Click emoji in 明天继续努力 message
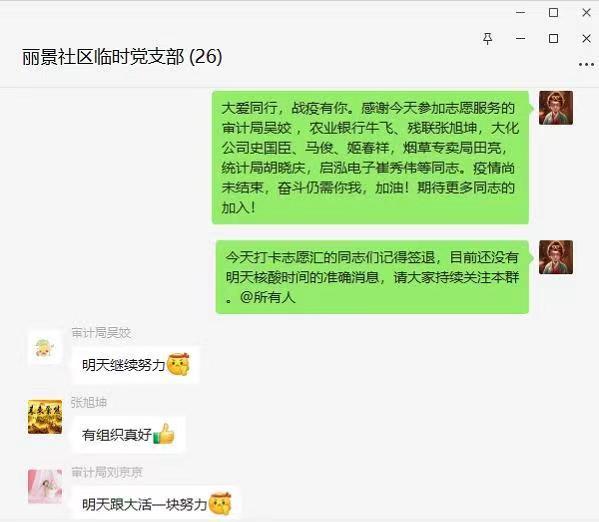Image resolution: width=599 pixels, height=522 pixels. coord(178,364)
